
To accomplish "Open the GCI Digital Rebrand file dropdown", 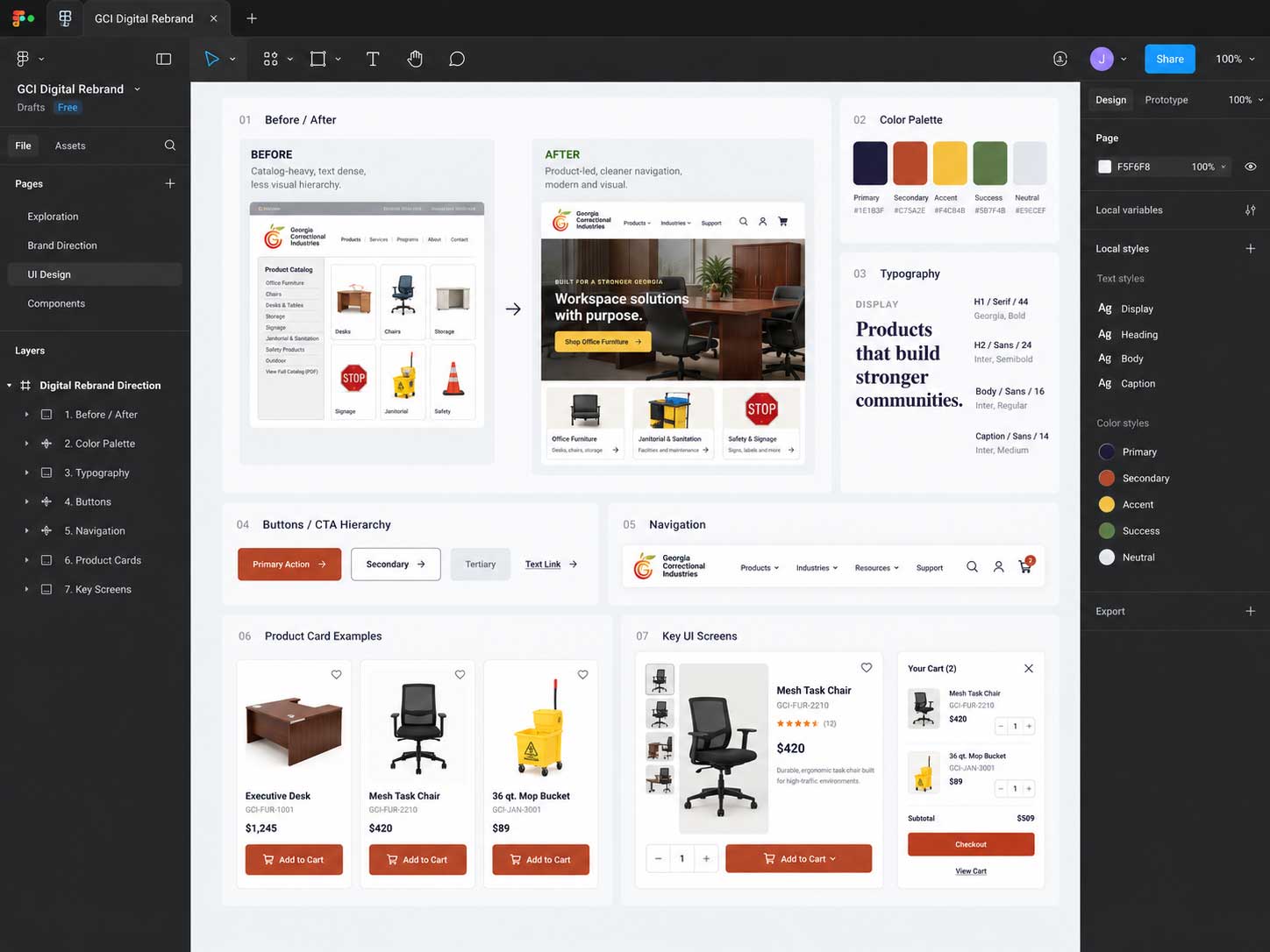I will [x=138, y=89].
